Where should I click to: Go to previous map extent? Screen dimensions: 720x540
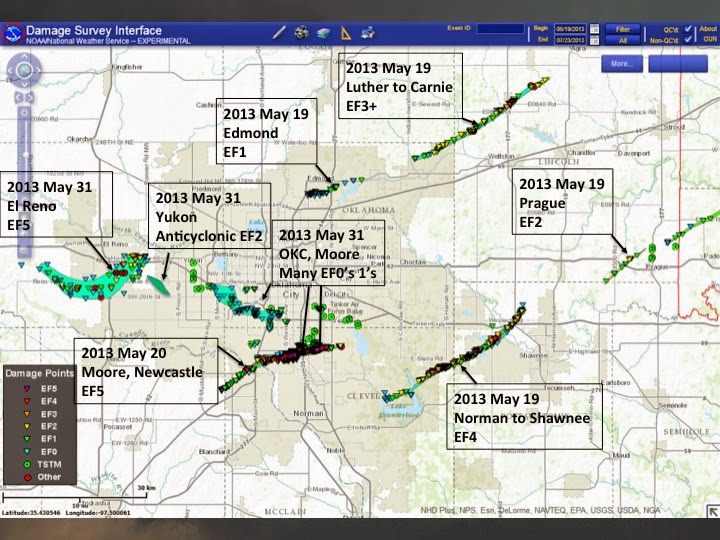18,97
